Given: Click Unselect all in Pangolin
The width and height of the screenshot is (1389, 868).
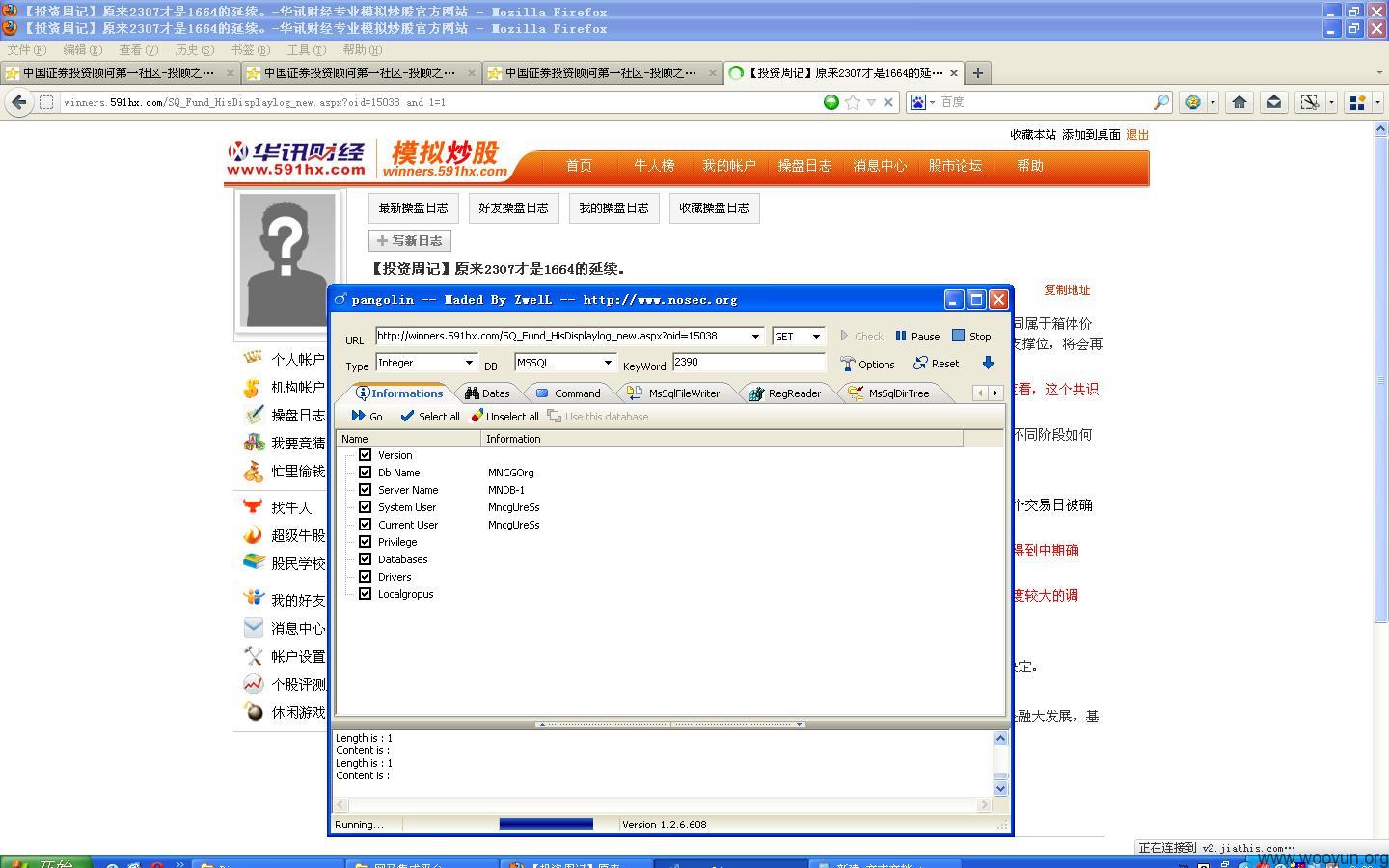Looking at the screenshot, I should pos(504,417).
